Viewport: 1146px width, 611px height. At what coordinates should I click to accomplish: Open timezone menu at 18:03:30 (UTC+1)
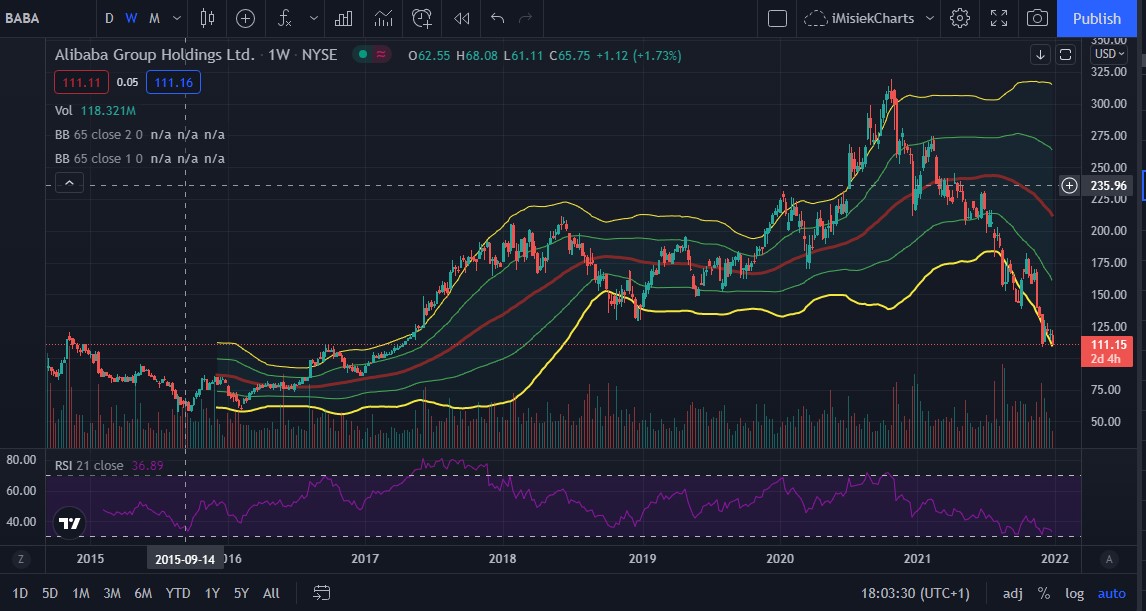[915, 593]
